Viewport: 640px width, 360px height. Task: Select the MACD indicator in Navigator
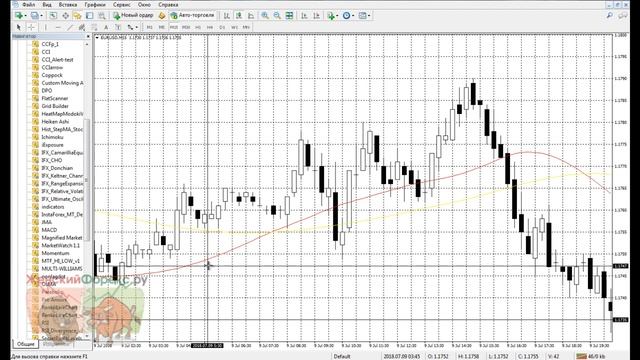point(49,230)
